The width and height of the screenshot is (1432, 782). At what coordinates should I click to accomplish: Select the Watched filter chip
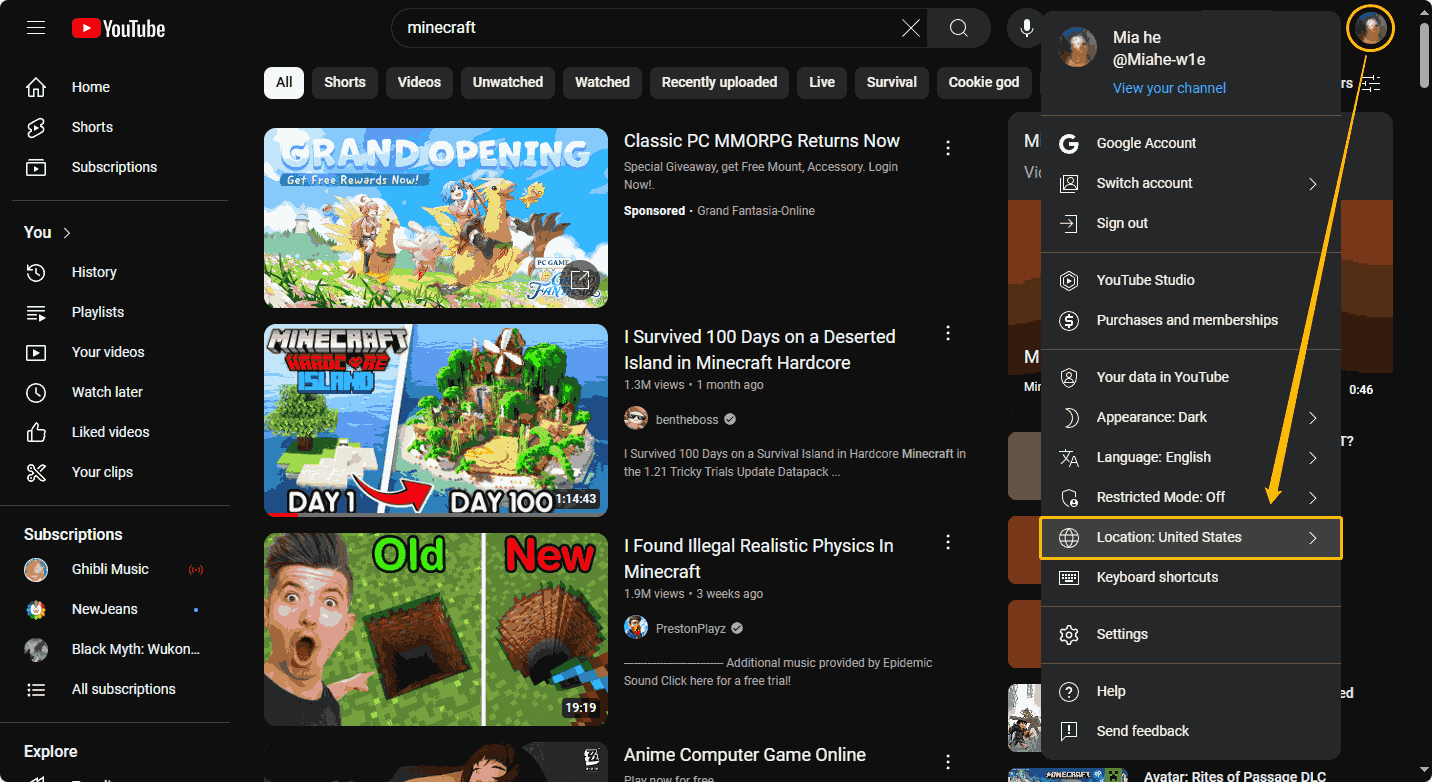602,83
